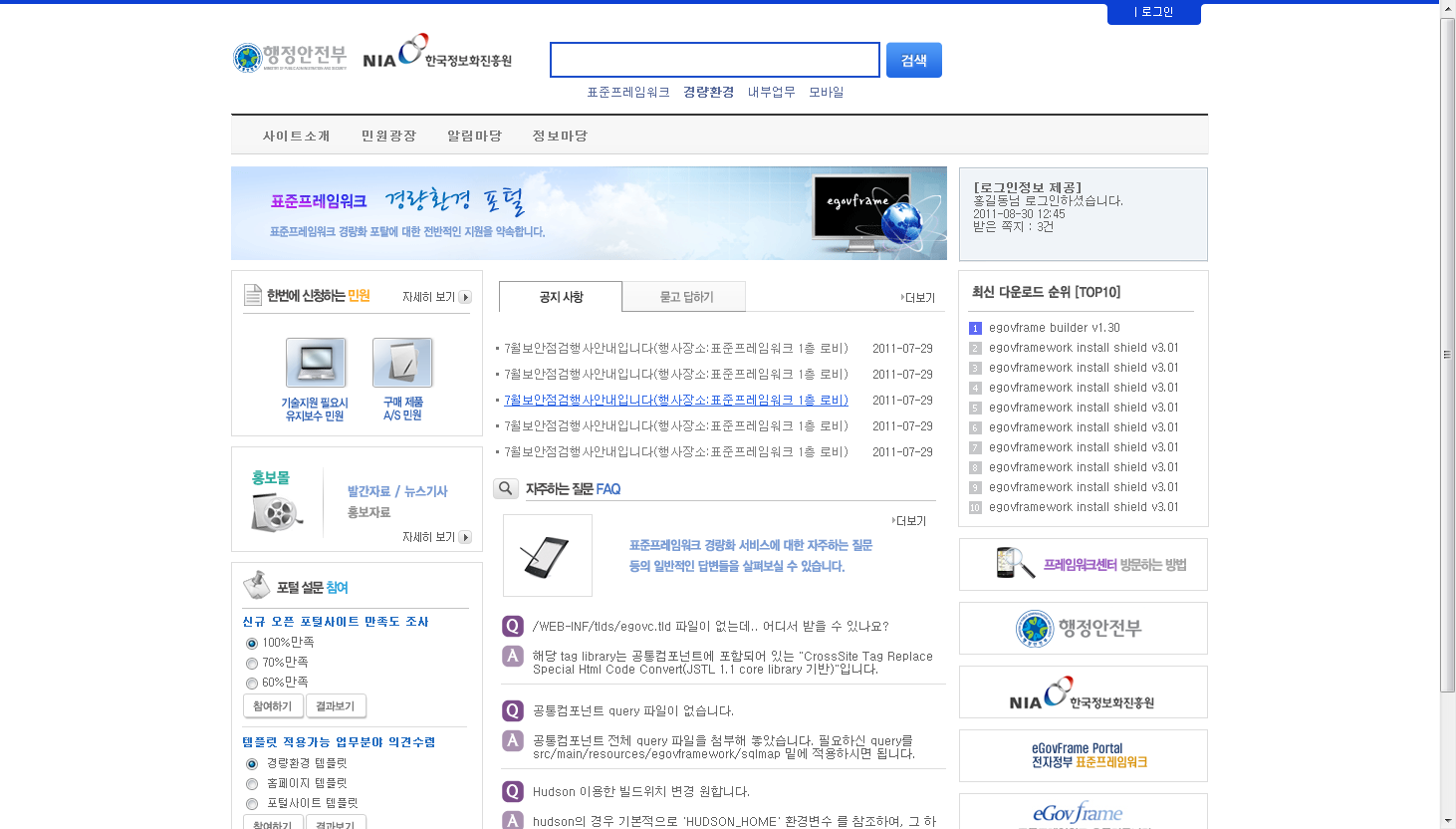Click the 로그인 link at top right
This screenshot has height=829, width=1456.
click(1154, 12)
